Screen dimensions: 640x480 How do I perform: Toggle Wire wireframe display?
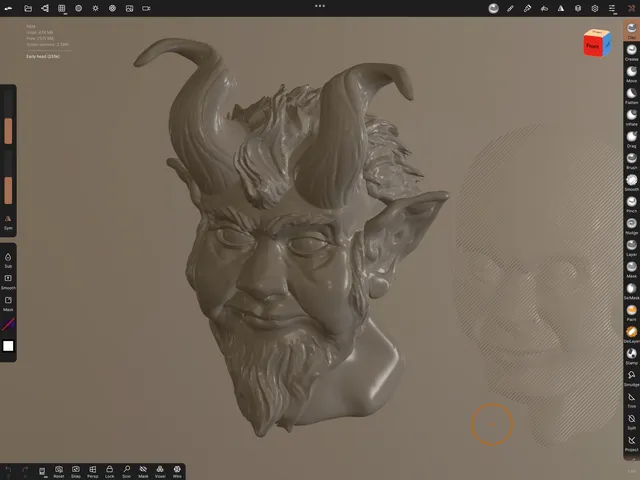(x=177, y=471)
